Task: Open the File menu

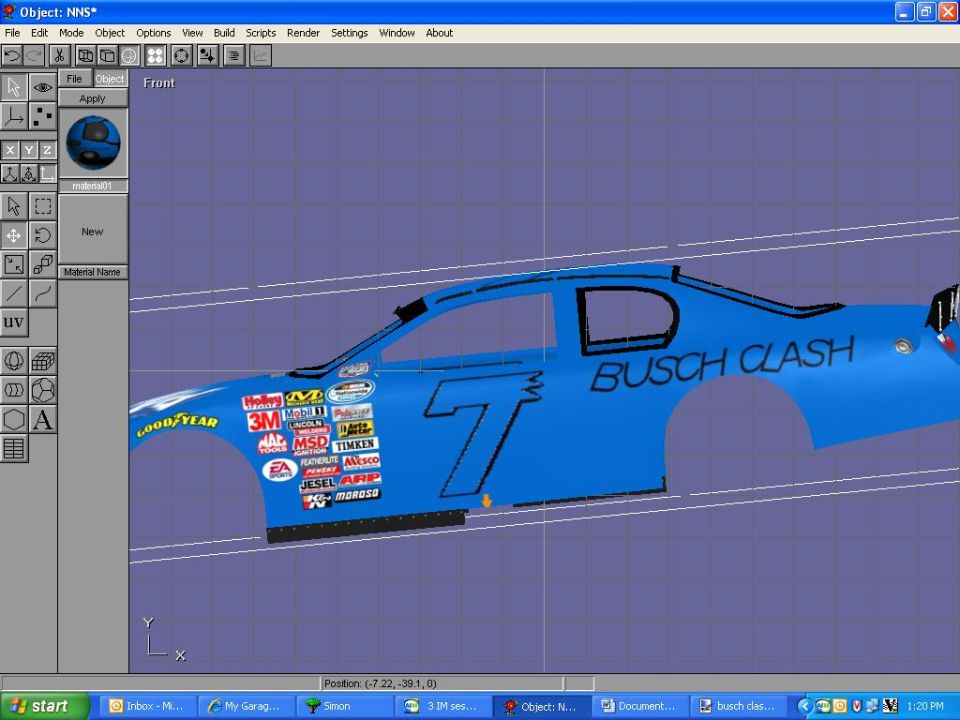Action: (x=12, y=33)
